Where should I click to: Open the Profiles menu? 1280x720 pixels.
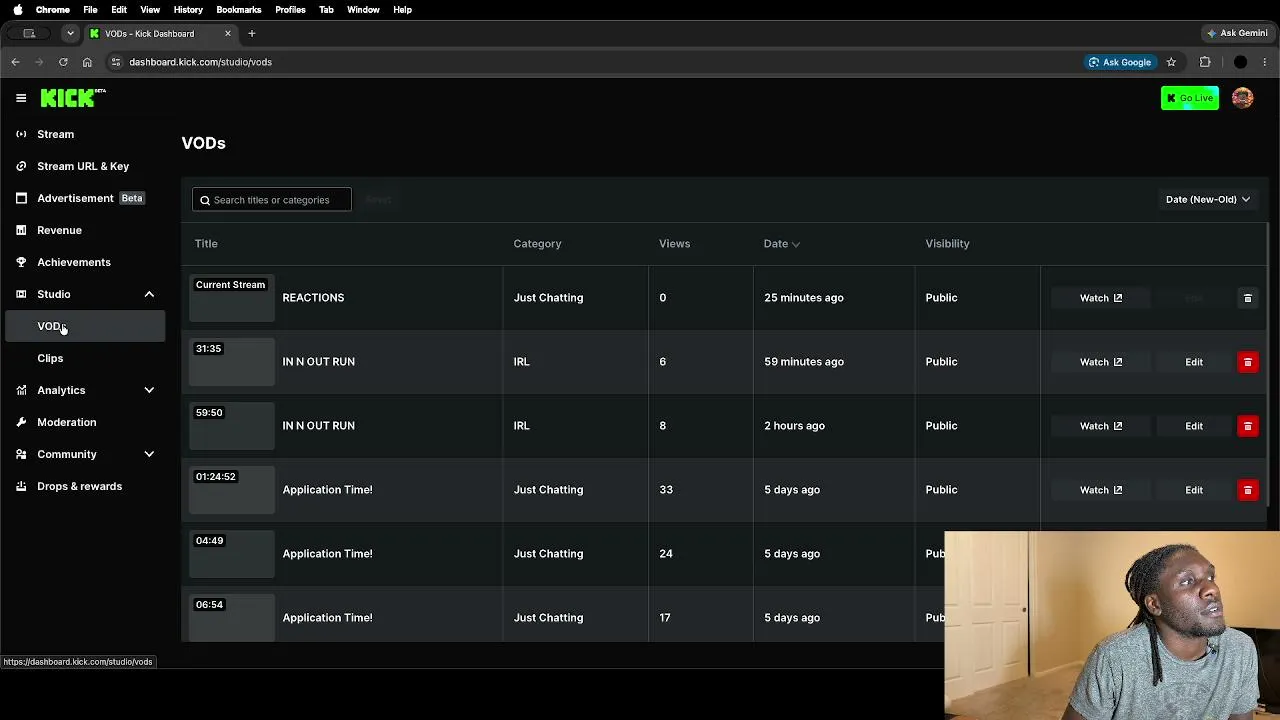coord(290,10)
